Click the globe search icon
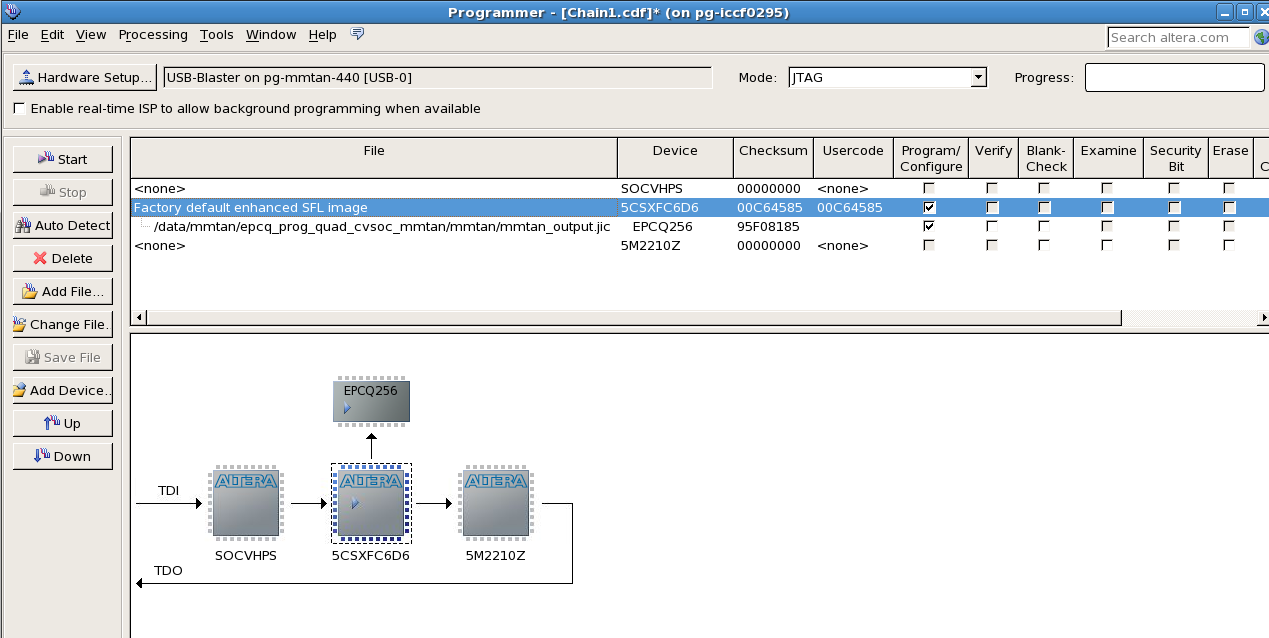The image size is (1269, 638). click(x=1260, y=37)
